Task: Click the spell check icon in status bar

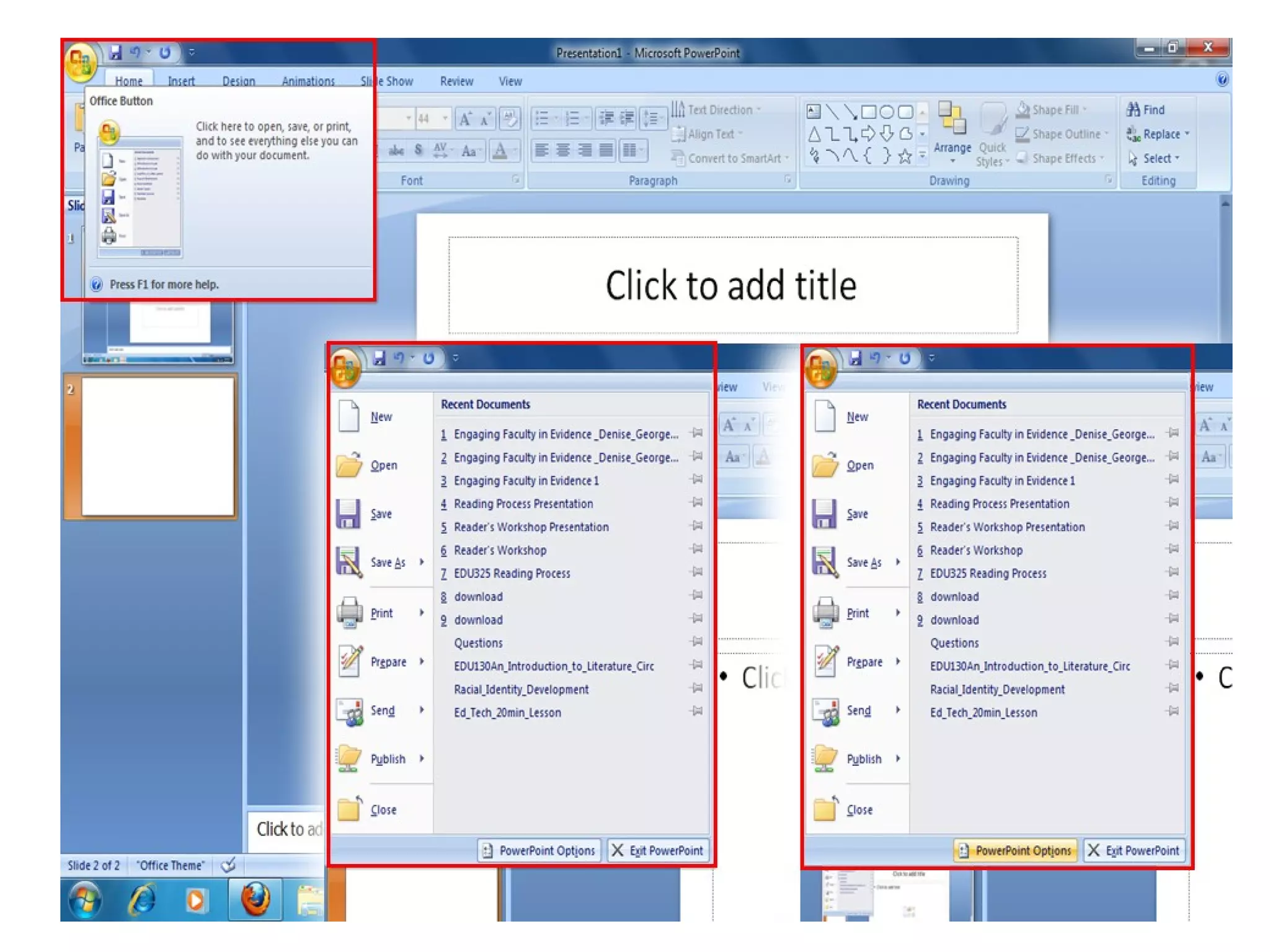Action: click(x=228, y=865)
